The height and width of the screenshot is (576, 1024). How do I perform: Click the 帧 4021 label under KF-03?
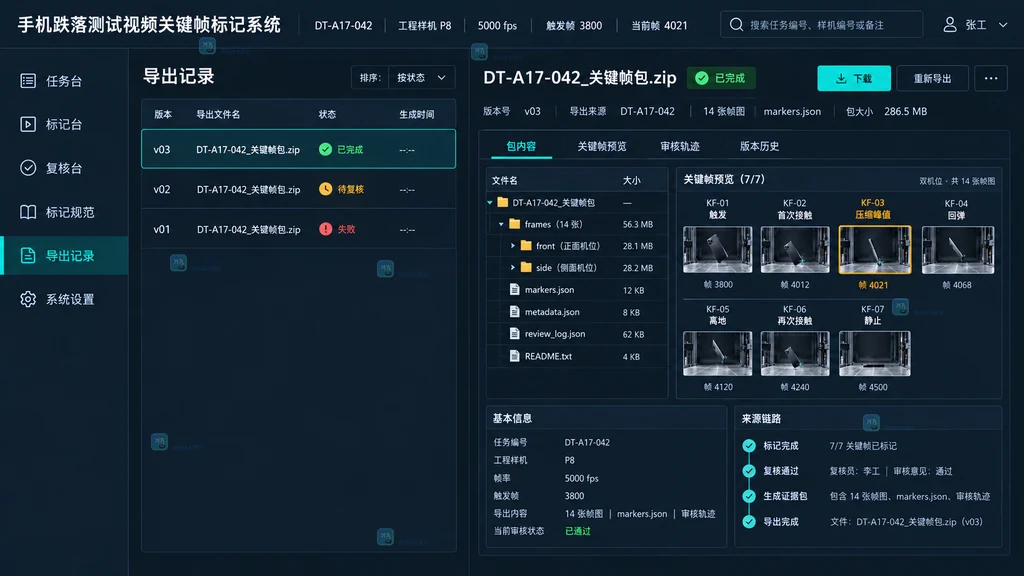coord(873,285)
